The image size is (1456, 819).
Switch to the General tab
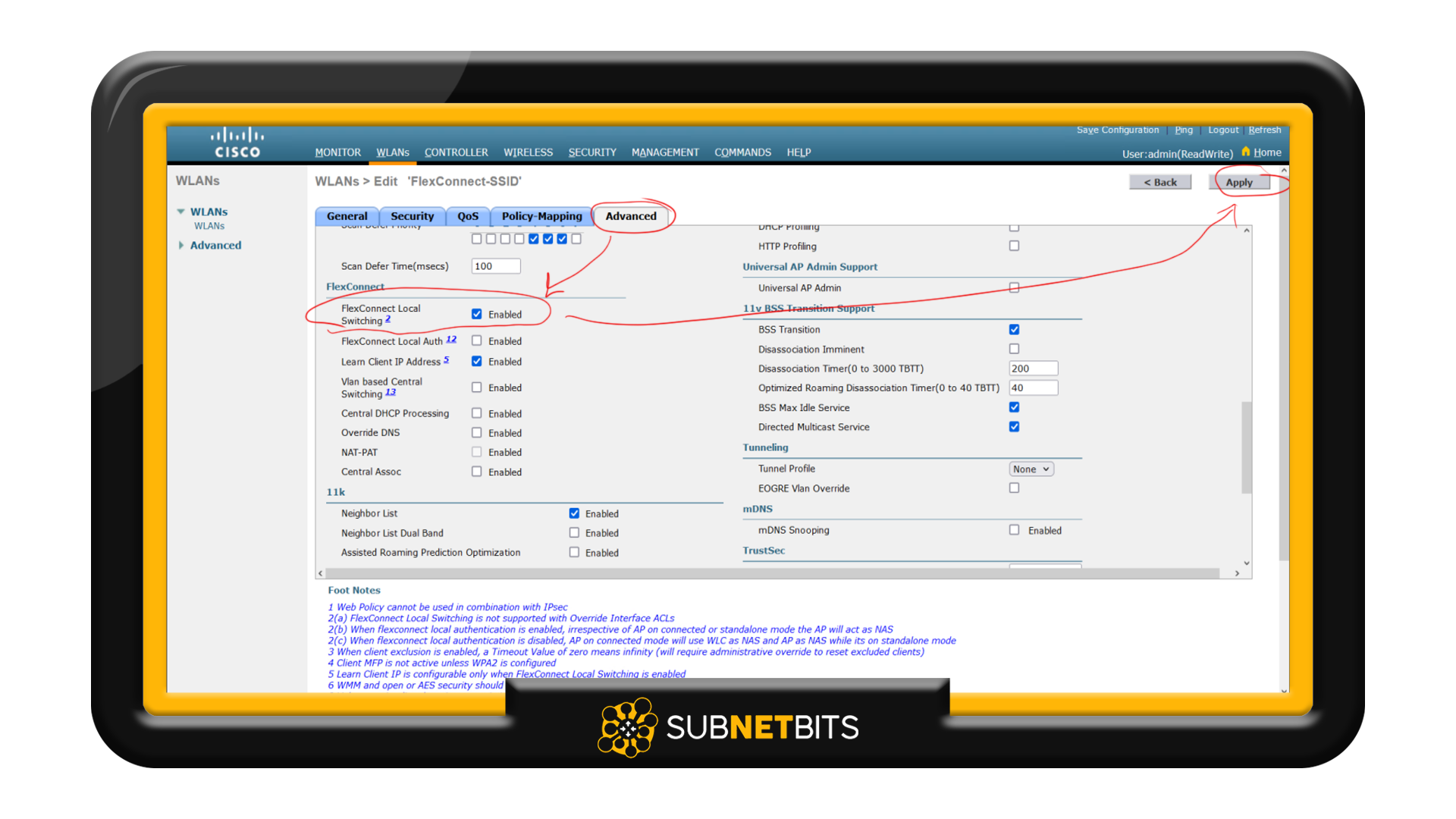[x=347, y=216]
